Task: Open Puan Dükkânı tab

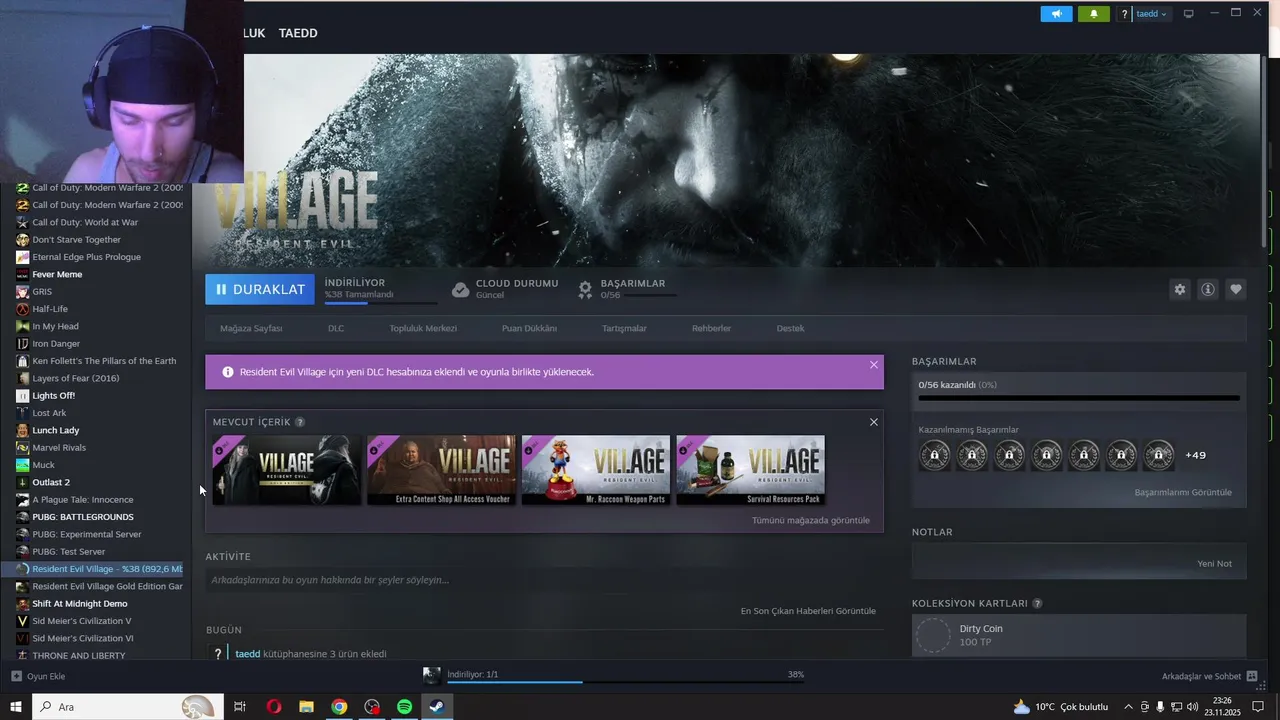Action: 529,328
